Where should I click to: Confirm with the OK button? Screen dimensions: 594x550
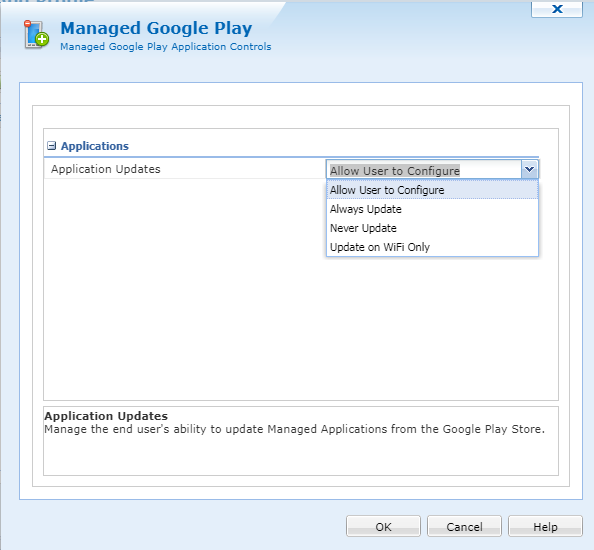tap(383, 526)
